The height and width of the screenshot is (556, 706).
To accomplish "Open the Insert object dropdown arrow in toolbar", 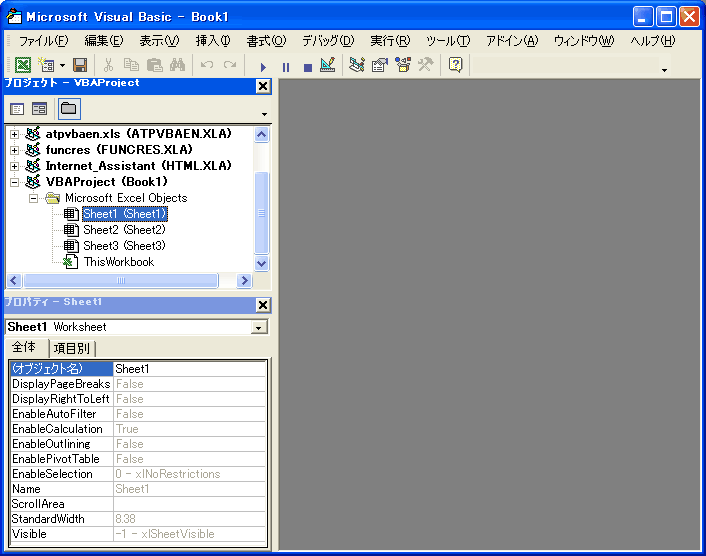I will (62, 66).
